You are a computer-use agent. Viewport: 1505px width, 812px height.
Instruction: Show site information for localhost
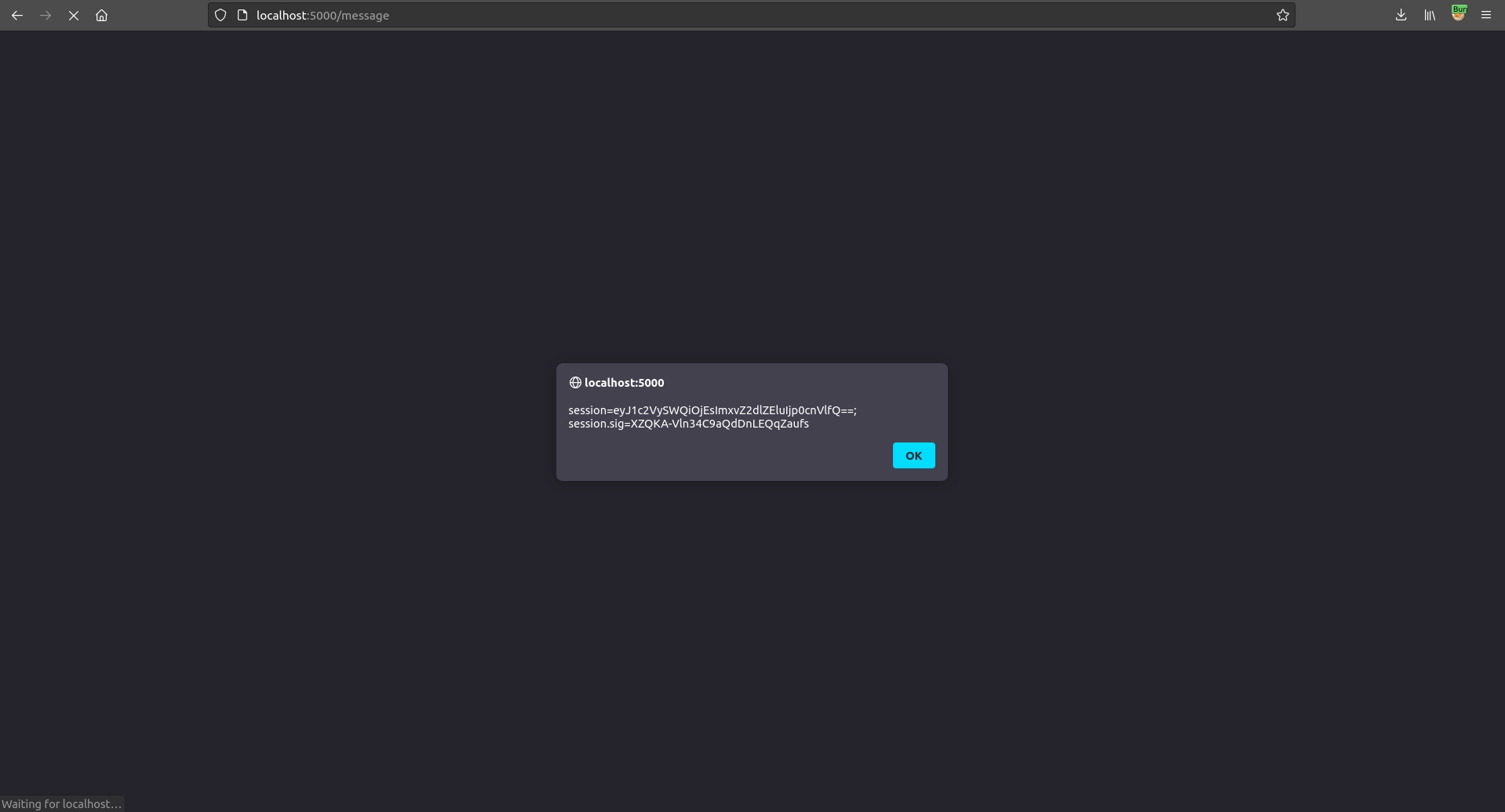(242, 16)
